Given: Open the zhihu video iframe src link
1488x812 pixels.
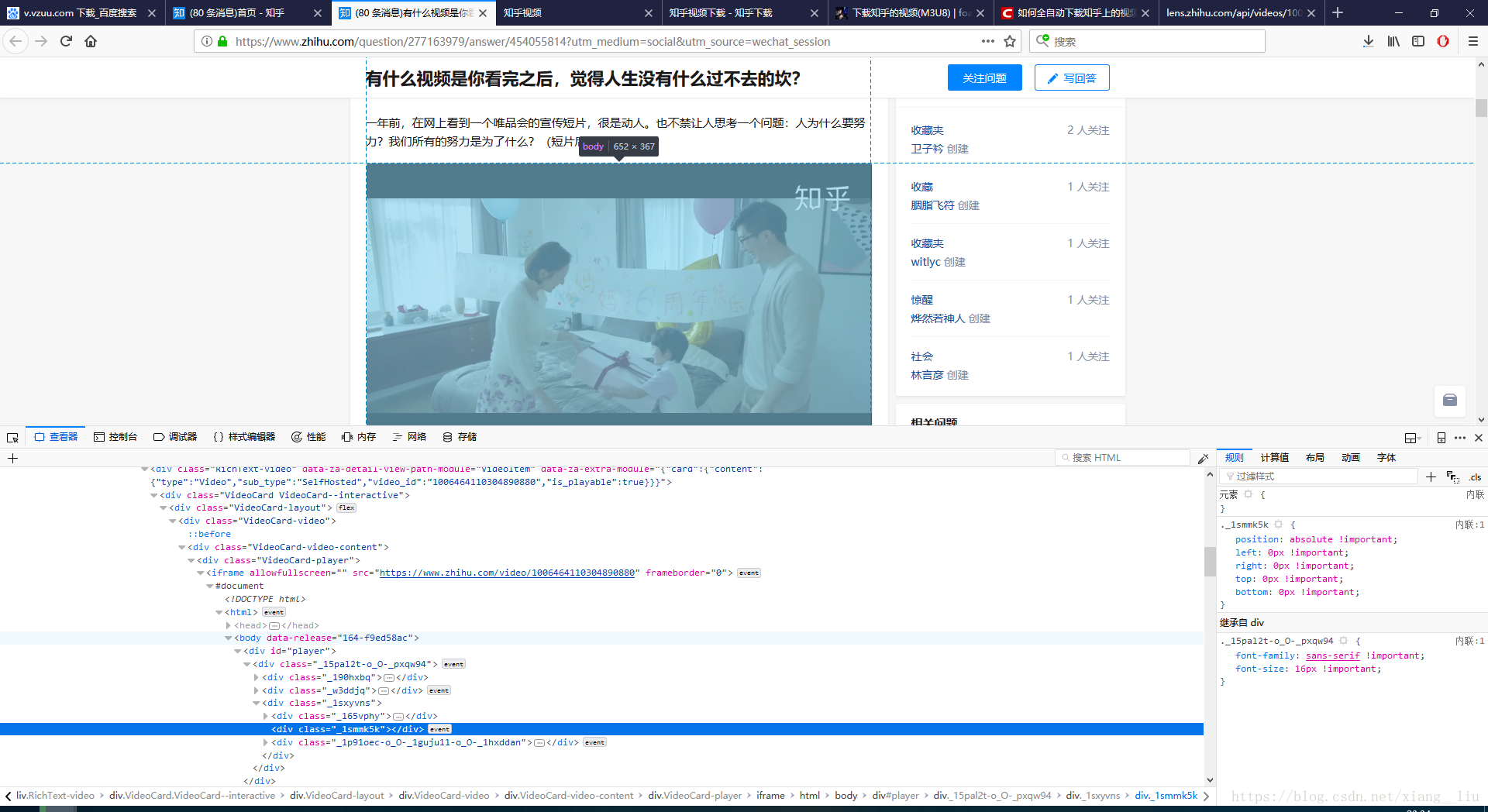Looking at the screenshot, I should click(507, 573).
